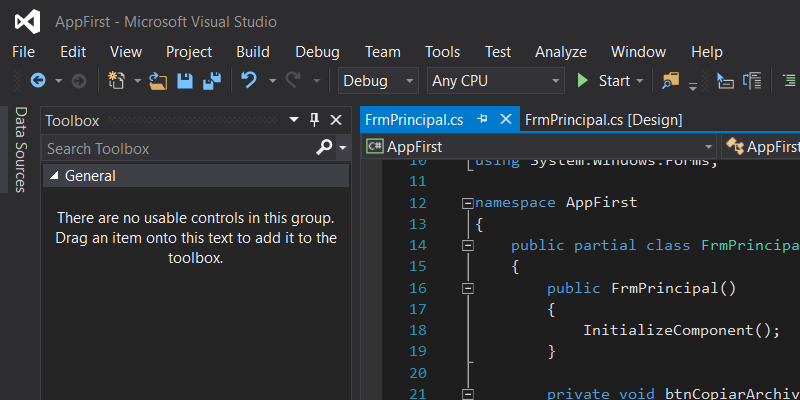Image resolution: width=800 pixels, height=400 pixels.
Task: Toggle auto-hide pin on Toolbox panel
Action: pyautogui.click(x=314, y=120)
